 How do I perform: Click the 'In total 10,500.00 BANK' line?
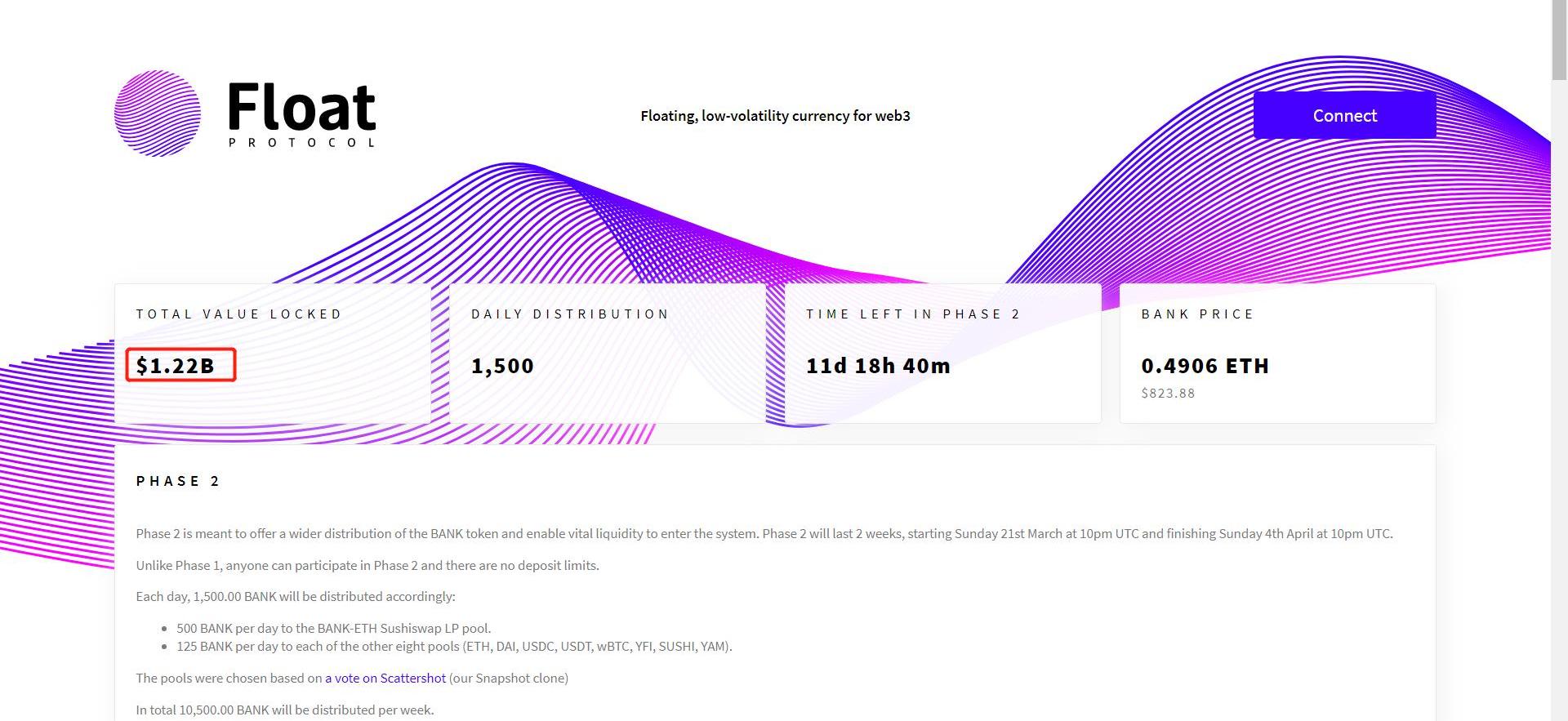(x=285, y=710)
